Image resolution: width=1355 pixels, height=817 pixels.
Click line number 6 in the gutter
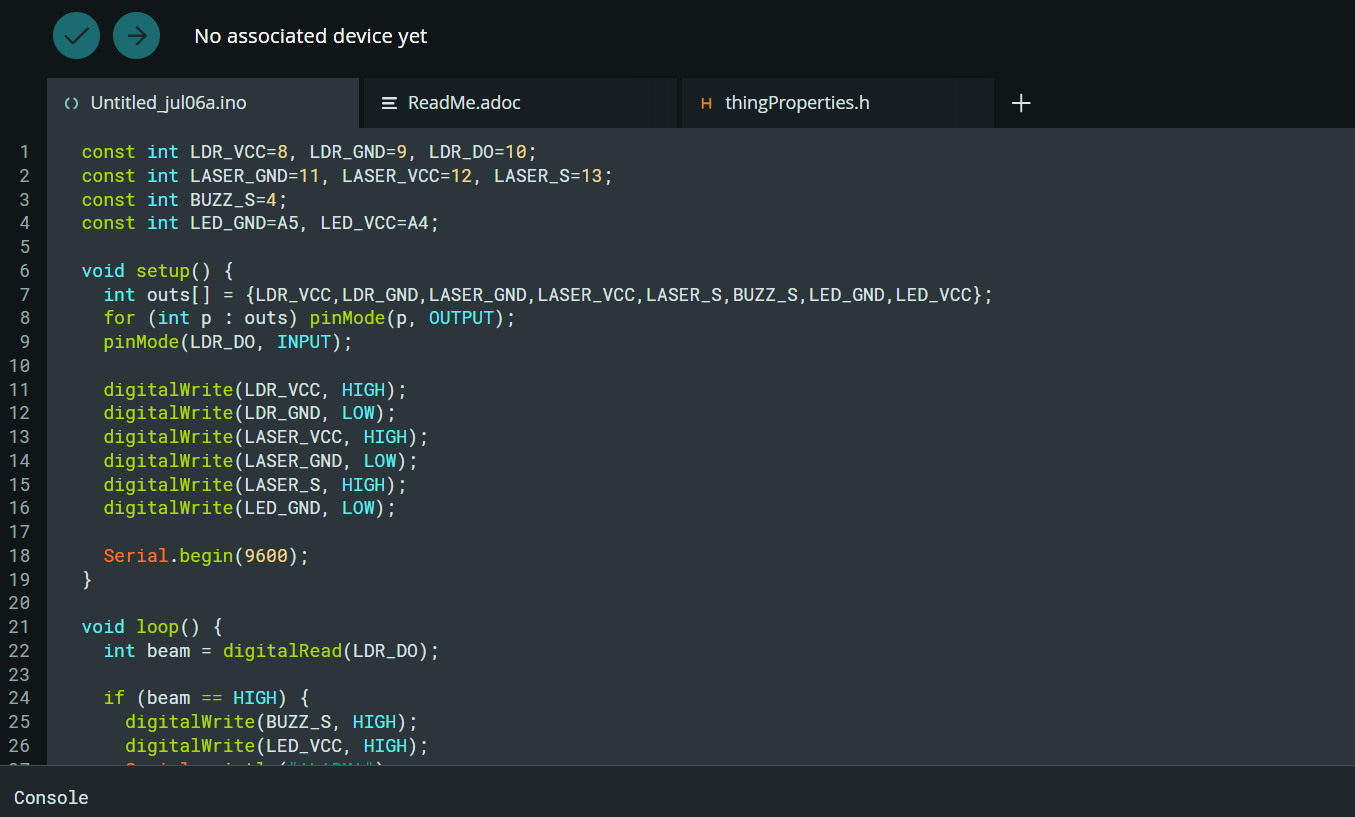pos(24,271)
